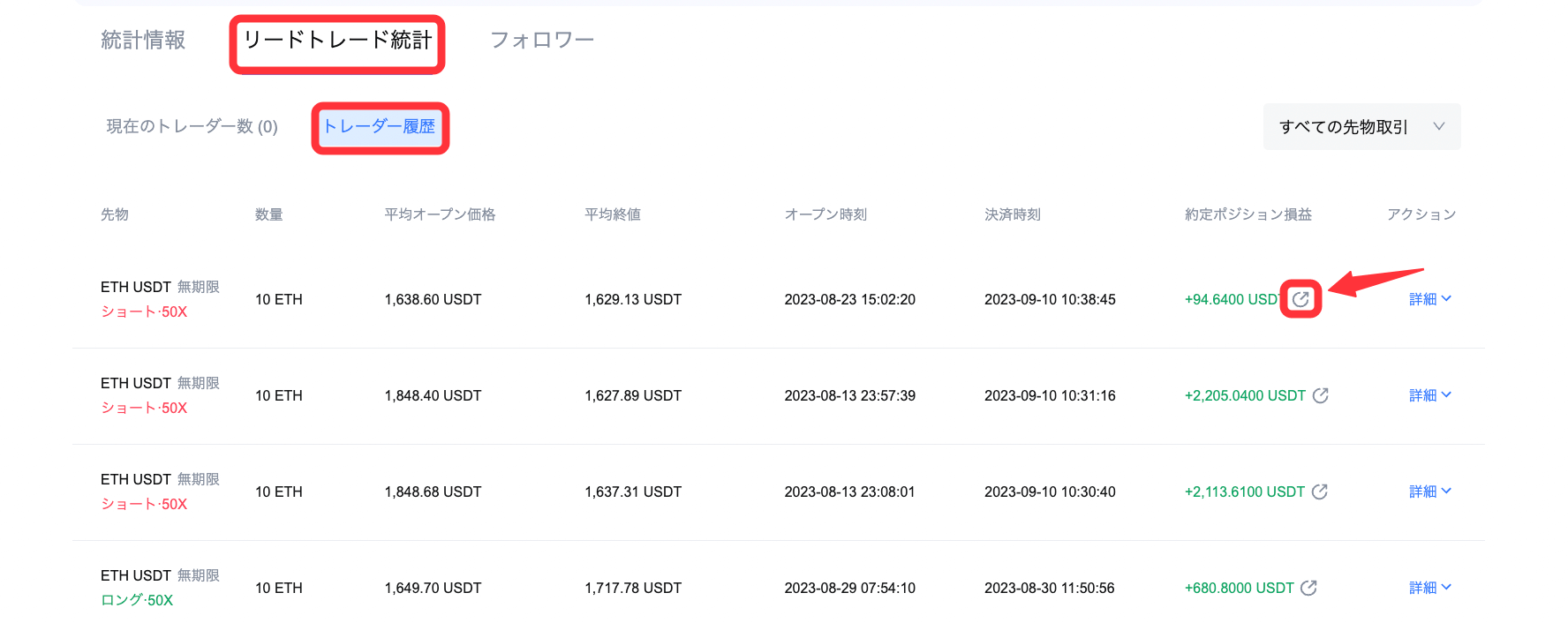Select the トレーダー履歴 sub-tab
The width and height of the screenshot is (1568, 623).
[380, 127]
